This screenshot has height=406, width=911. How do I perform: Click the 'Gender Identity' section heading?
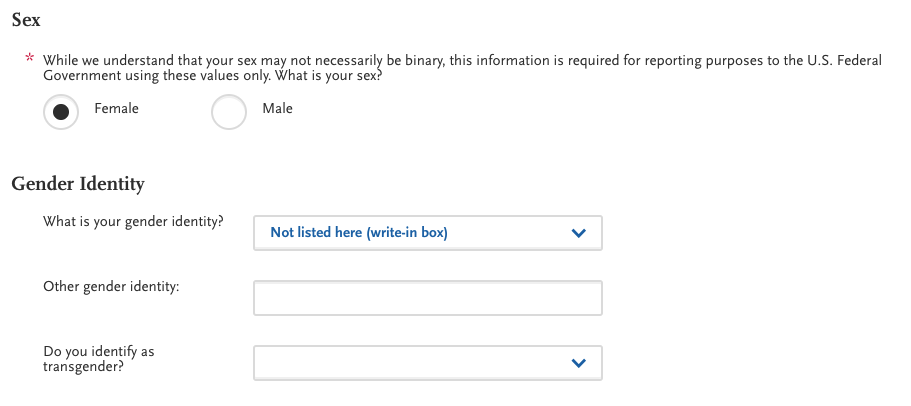click(x=78, y=184)
